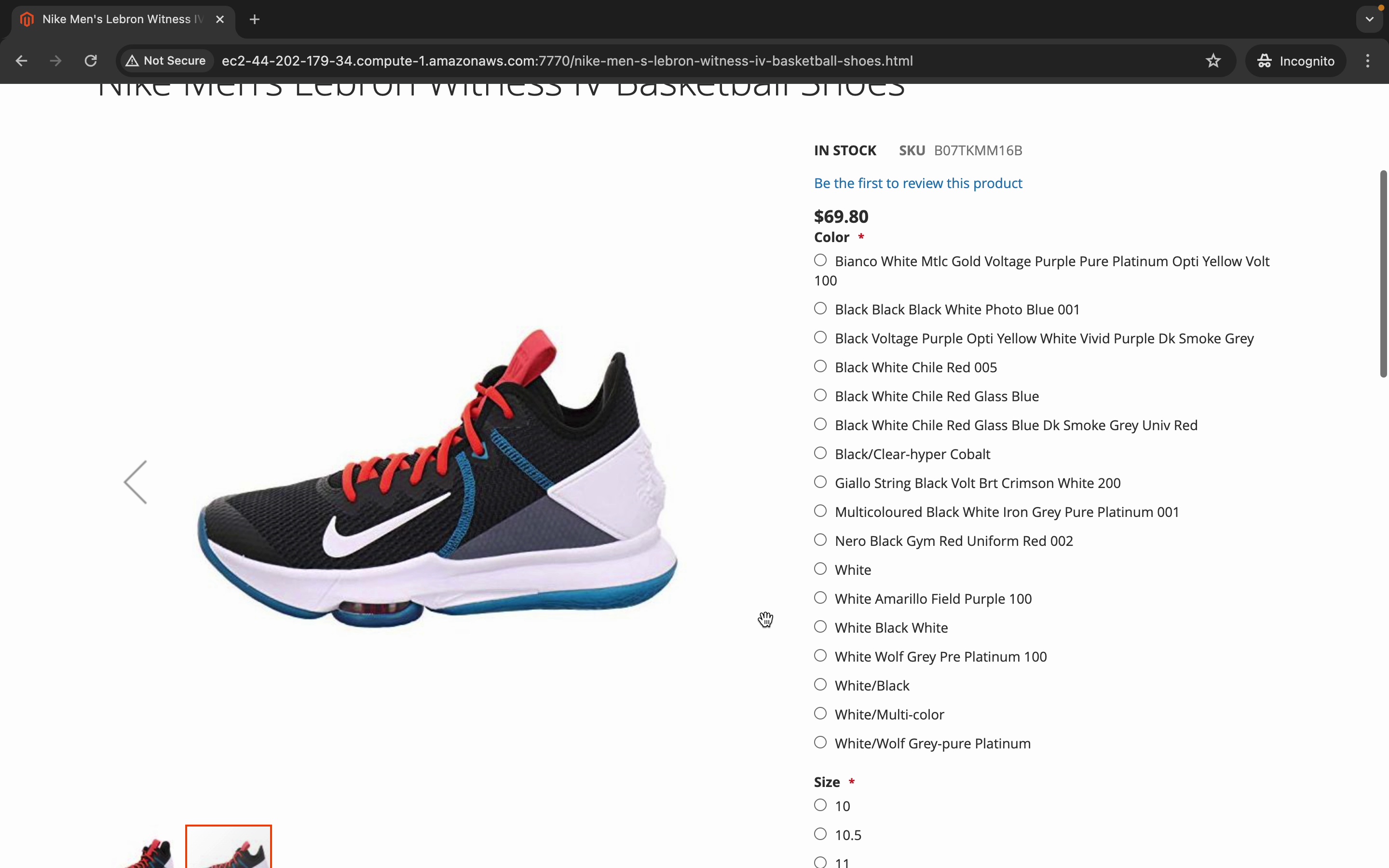Viewport: 1389px width, 868px height.
Task: Choose the White/Multi-color option
Action: 821,714
